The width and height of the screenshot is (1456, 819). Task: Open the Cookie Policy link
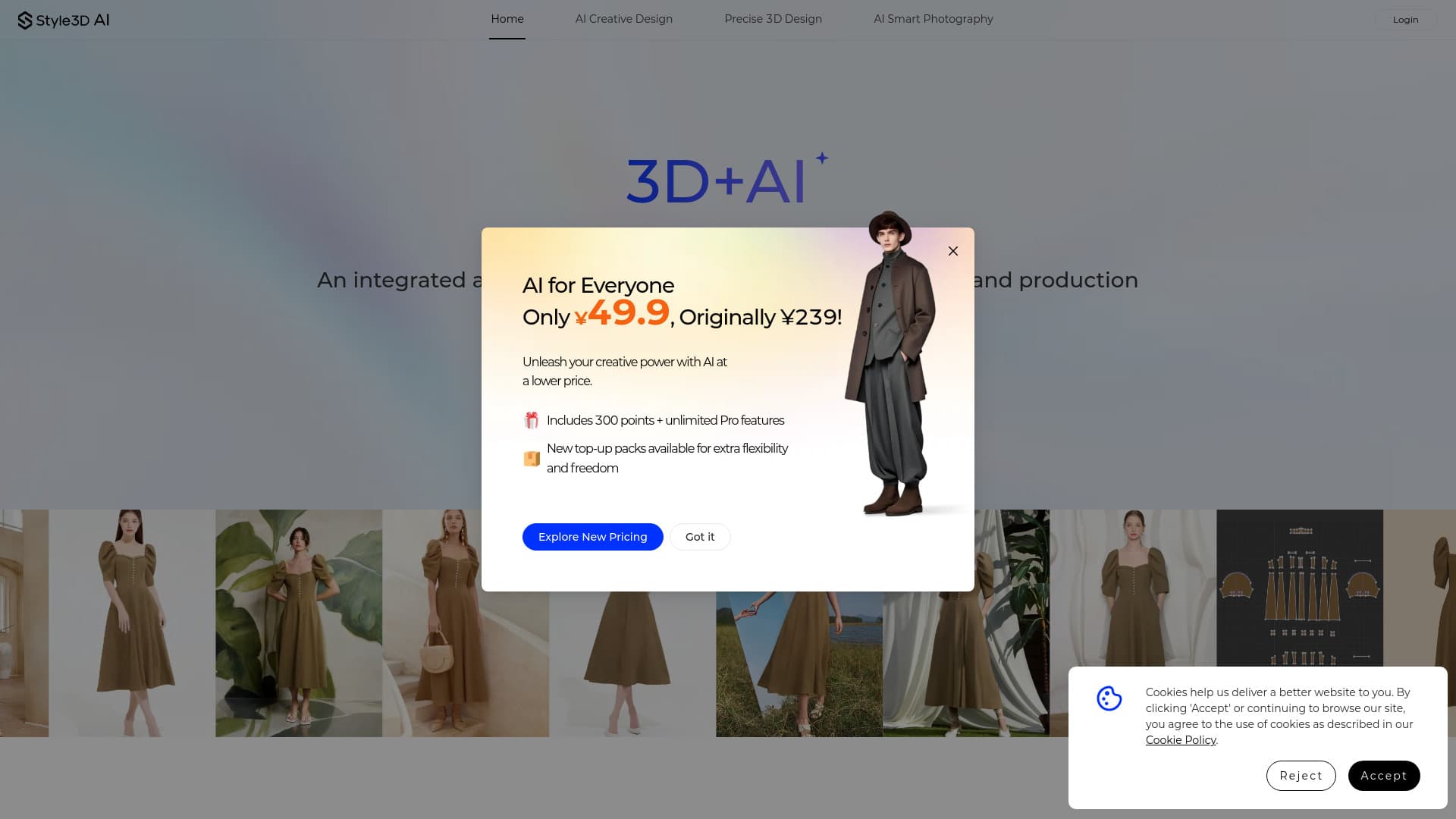click(1180, 739)
